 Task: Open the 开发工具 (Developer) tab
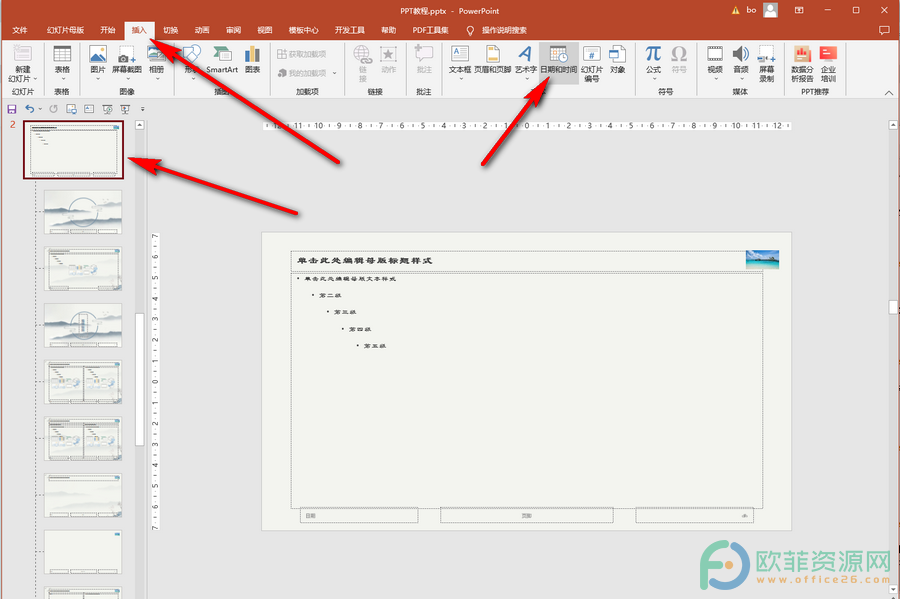click(350, 30)
